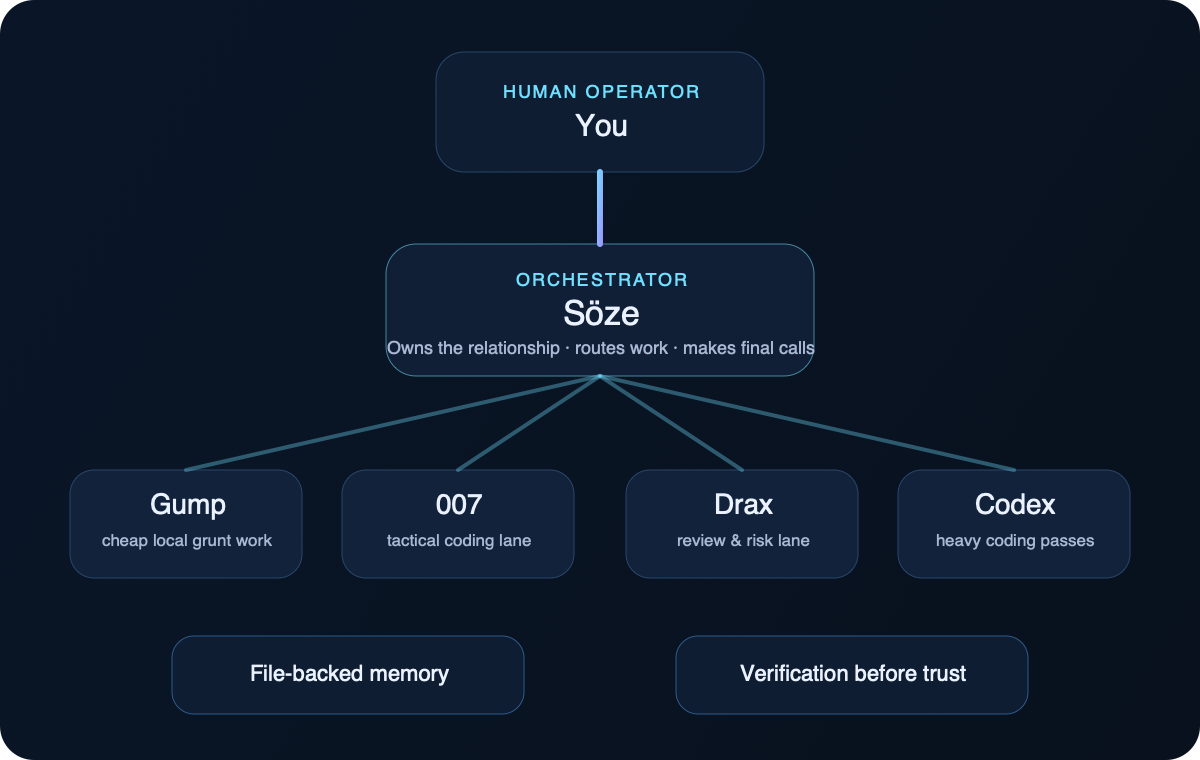Click the HUMAN OPERATOR label text

tap(600, 91)
